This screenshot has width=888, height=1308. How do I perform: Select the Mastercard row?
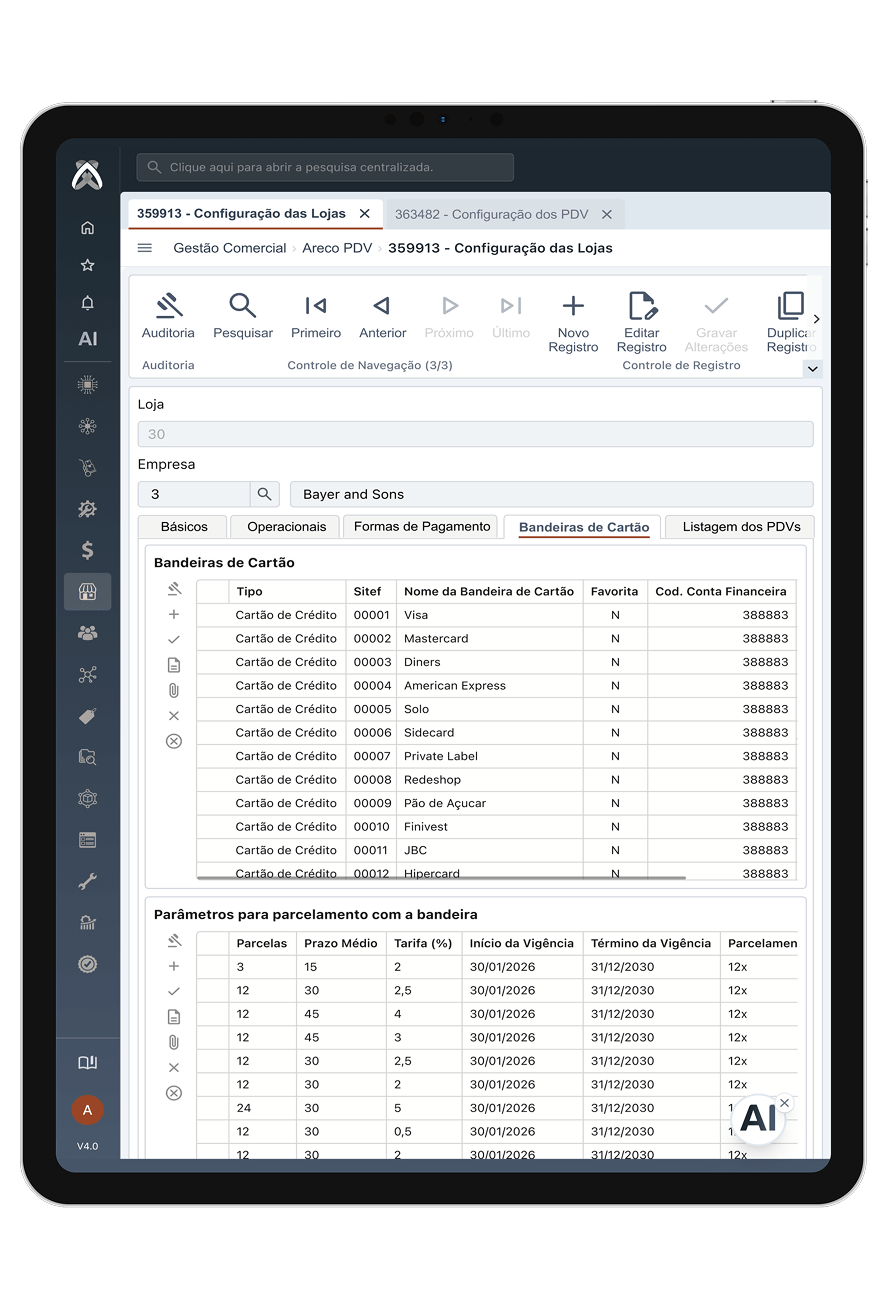pyautogui.click(x=496, y=638)
